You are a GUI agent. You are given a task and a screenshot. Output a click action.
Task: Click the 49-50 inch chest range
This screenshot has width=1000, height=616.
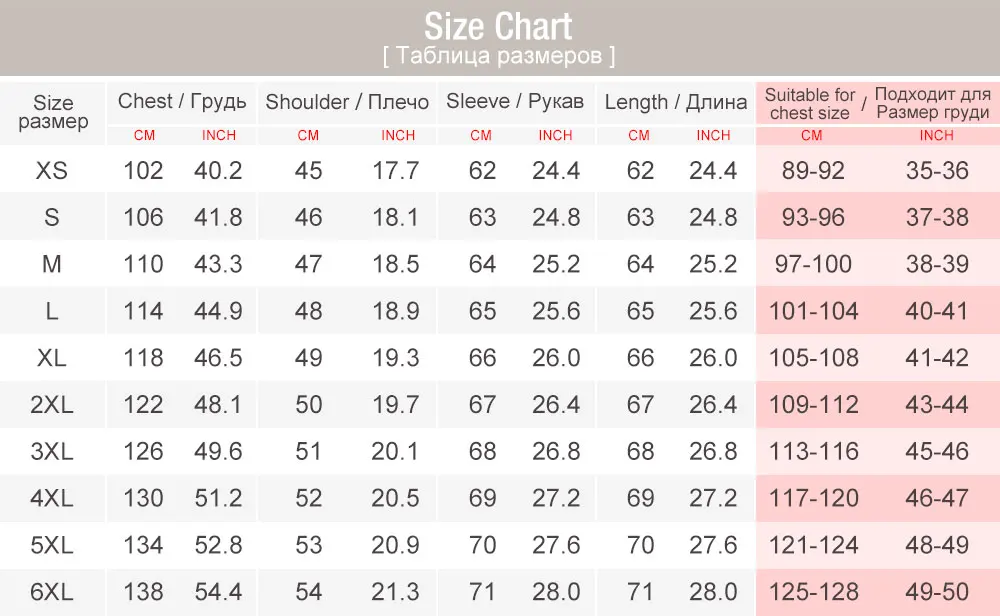(937, 592)
